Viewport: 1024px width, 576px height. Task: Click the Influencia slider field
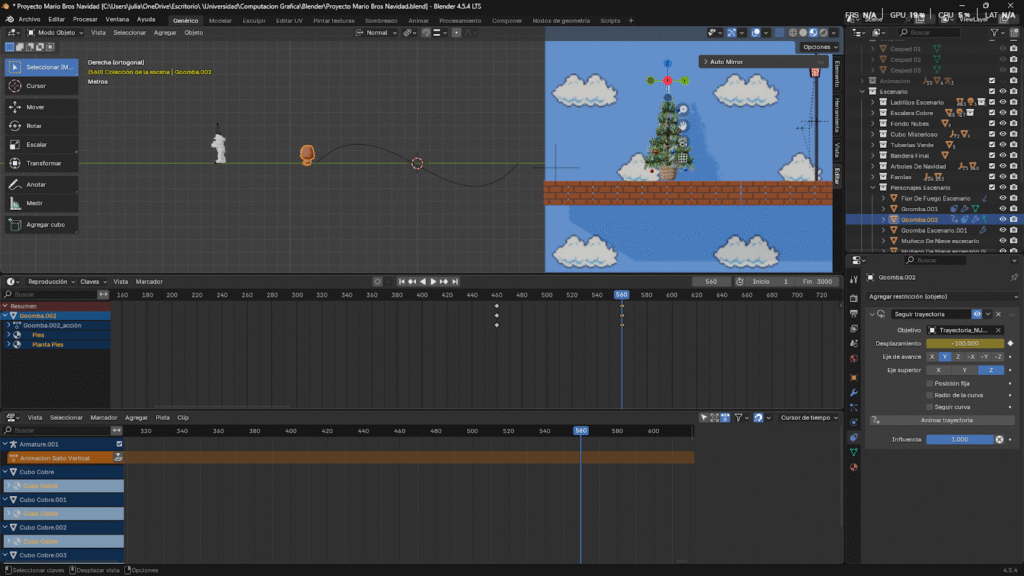click(958, 439)
